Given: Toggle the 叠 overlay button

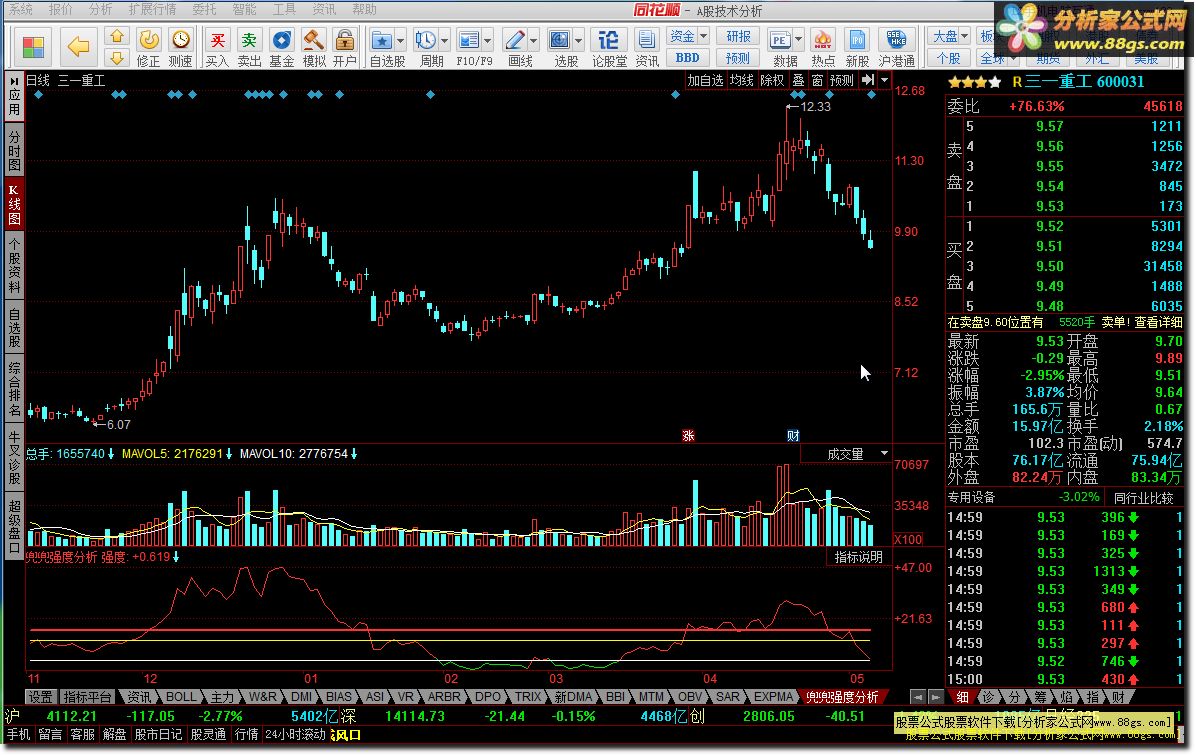Looking at the screenshot, I should tap(798, 80).
